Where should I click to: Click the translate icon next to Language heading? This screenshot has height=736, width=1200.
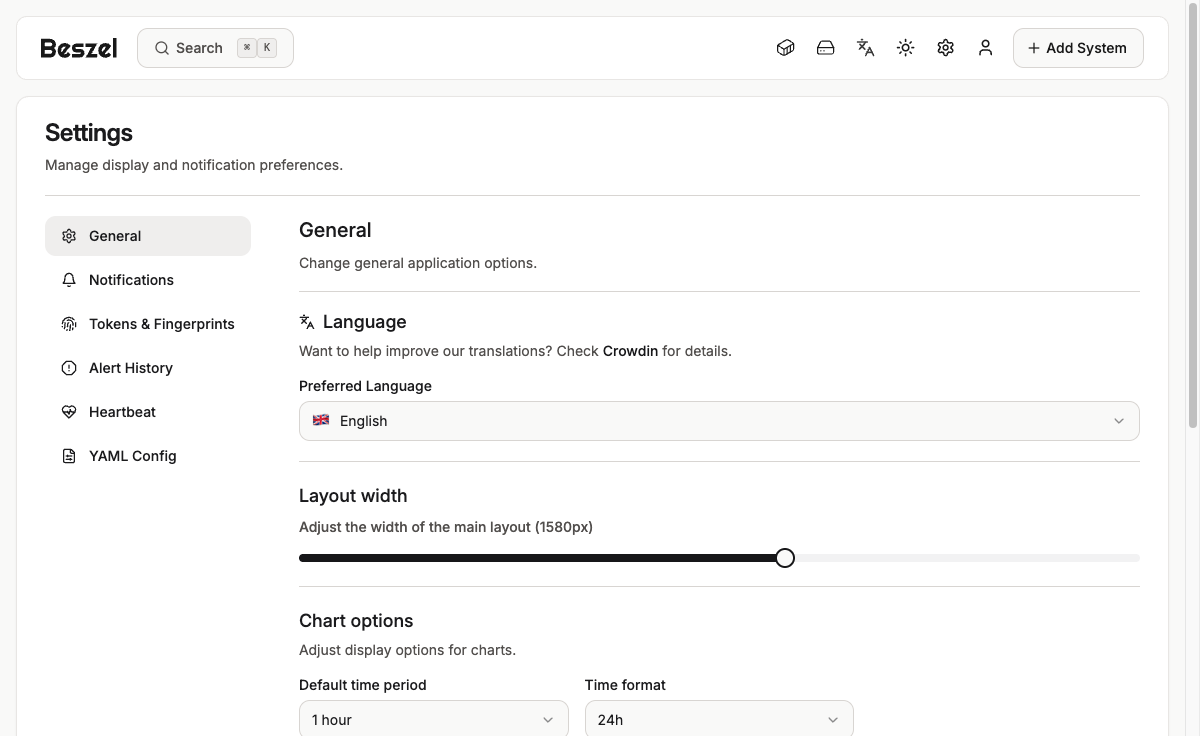pyautogui.click(x=307, y=322)
